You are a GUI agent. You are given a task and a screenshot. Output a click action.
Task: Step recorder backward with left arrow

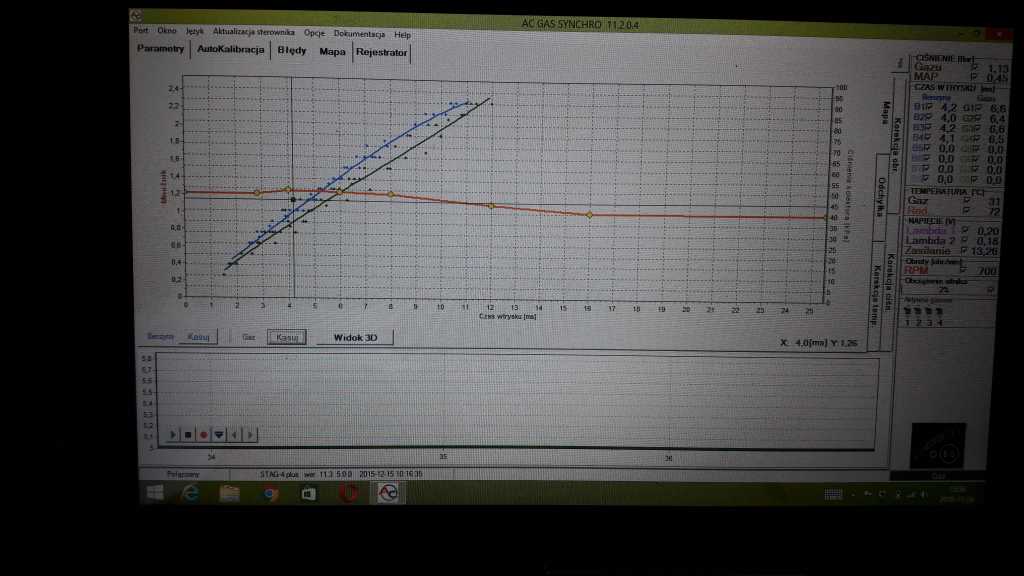[x=234, y=434]
